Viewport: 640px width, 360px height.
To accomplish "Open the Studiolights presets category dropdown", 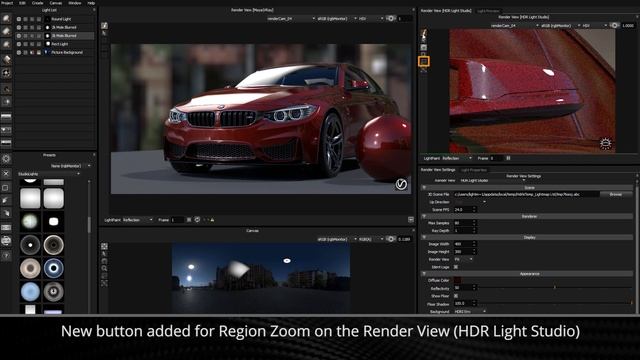I will (49, 174).
